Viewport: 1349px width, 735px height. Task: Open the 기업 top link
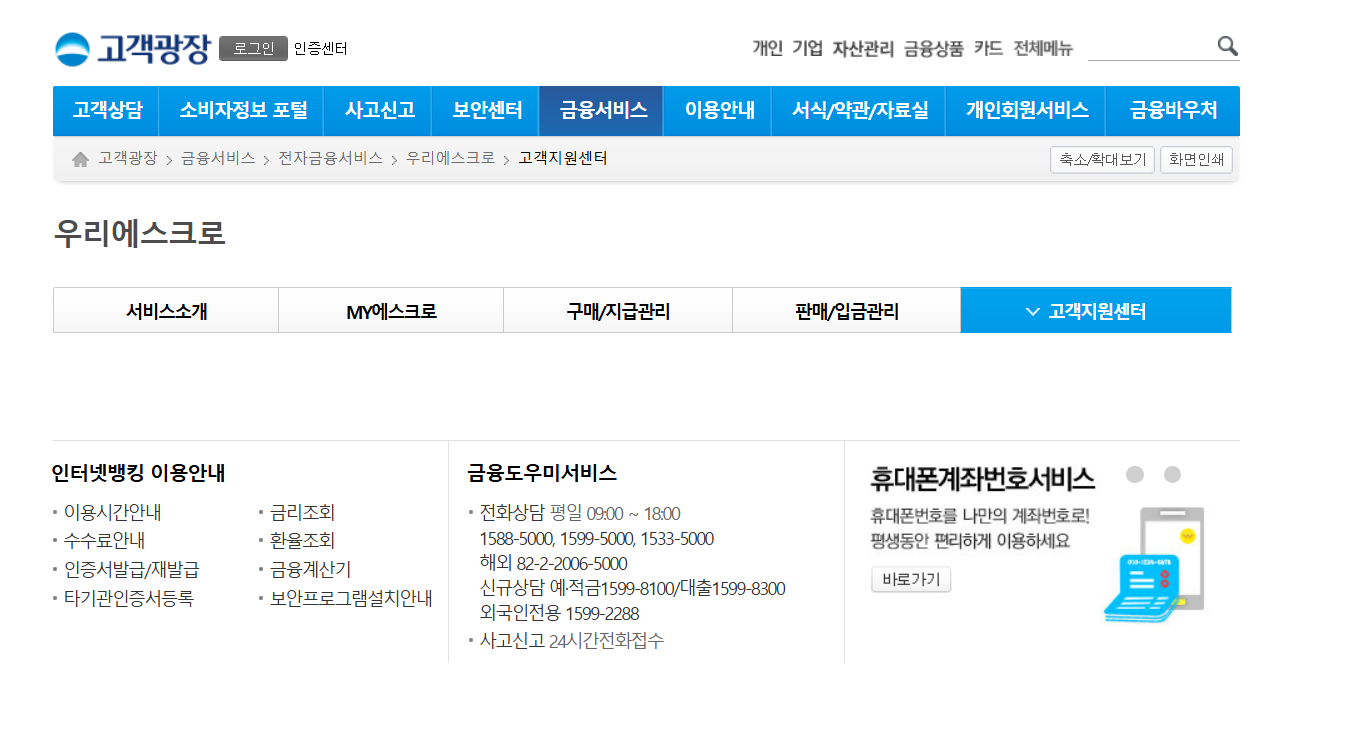pos(807,48)
